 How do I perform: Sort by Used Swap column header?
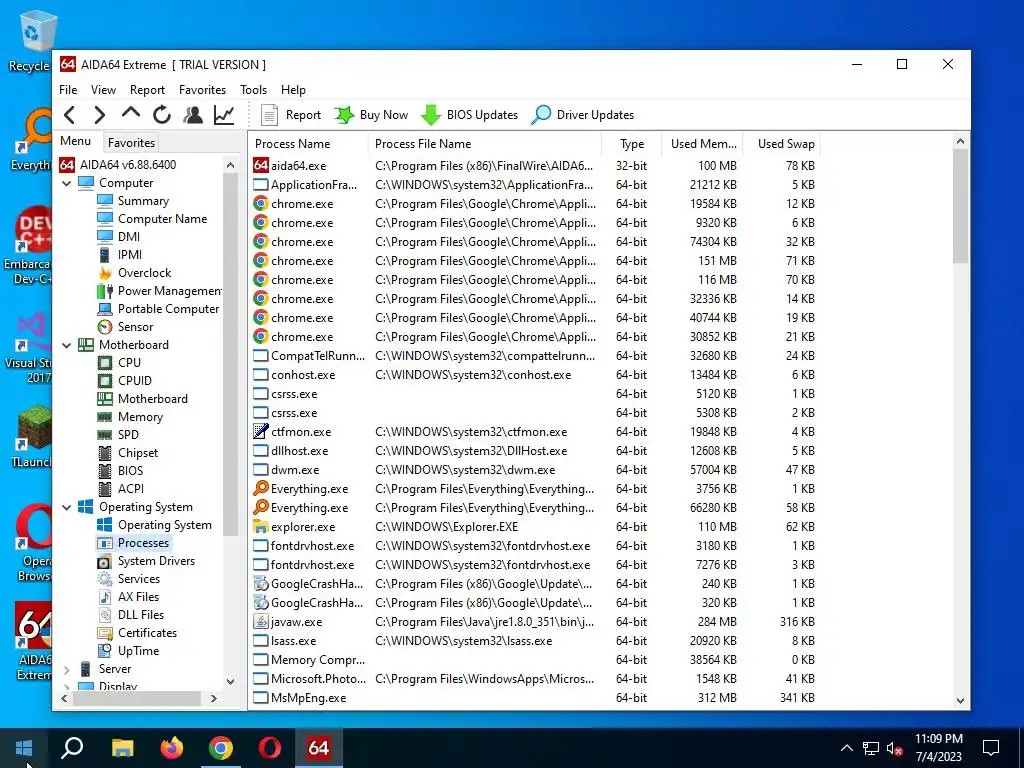click(780, 144)
